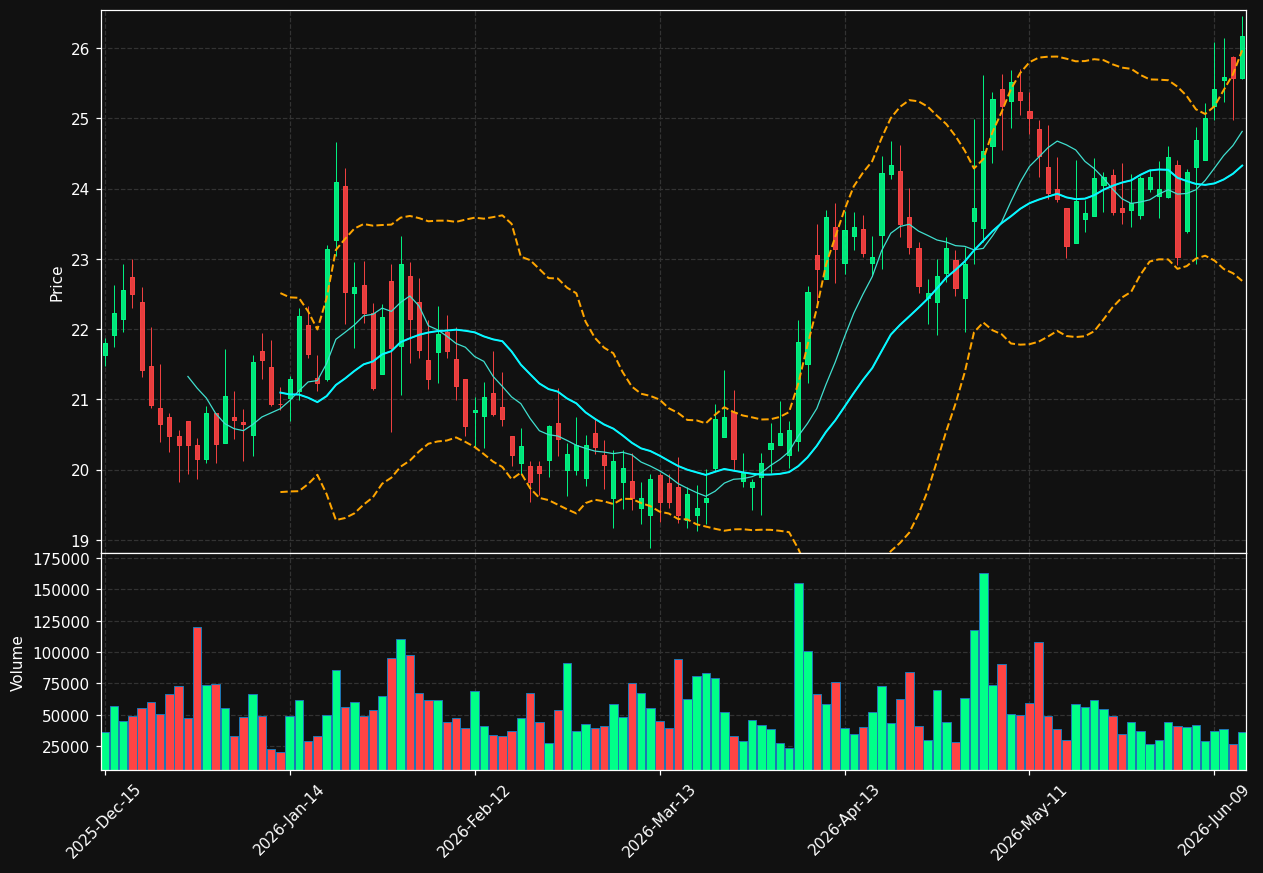1263x873 pixels.
Task: Click the price axis value 21
Action: pyautogui.click(x=81, y=400)
